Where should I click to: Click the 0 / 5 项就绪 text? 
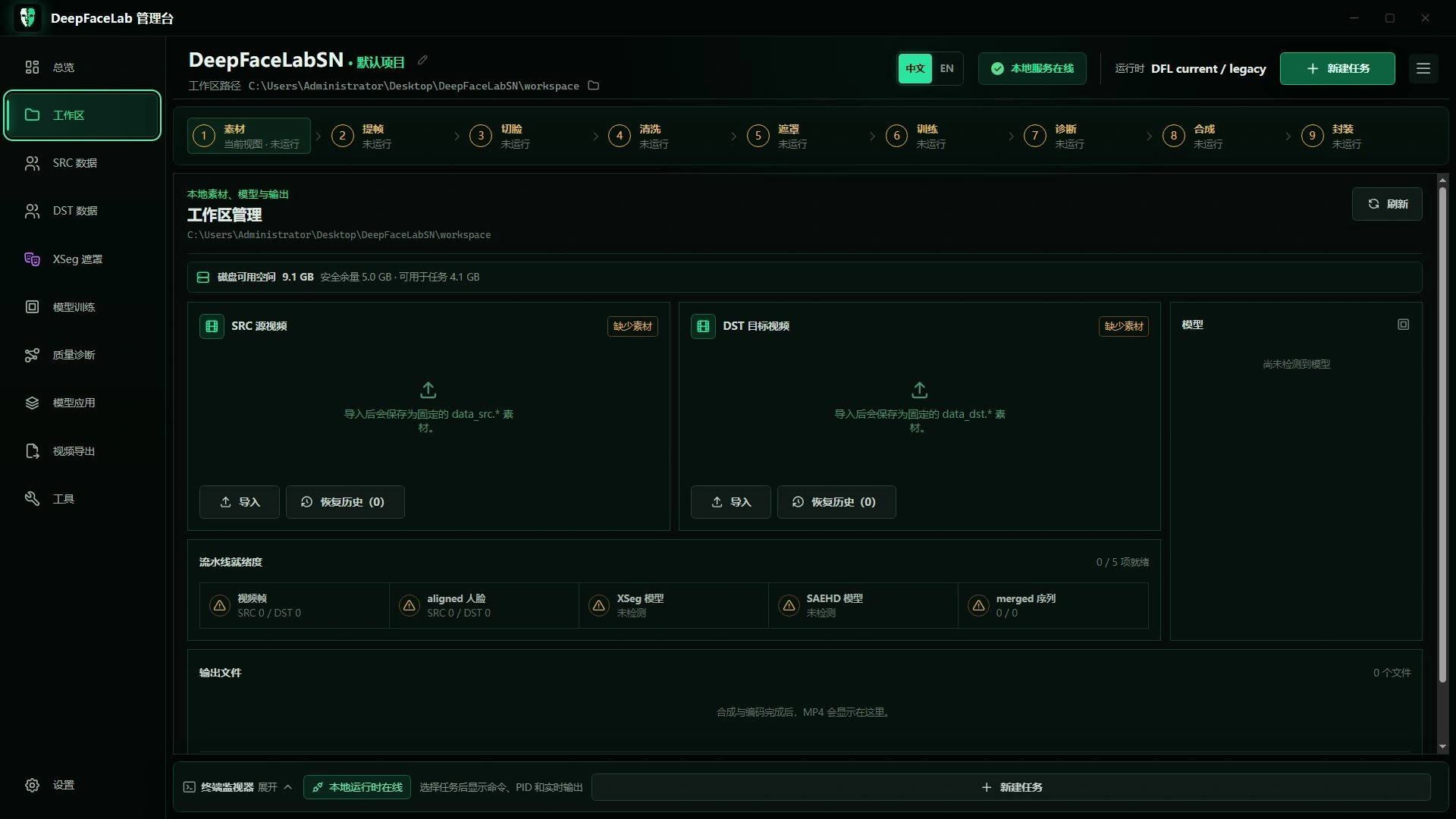tap(1122, 563)
